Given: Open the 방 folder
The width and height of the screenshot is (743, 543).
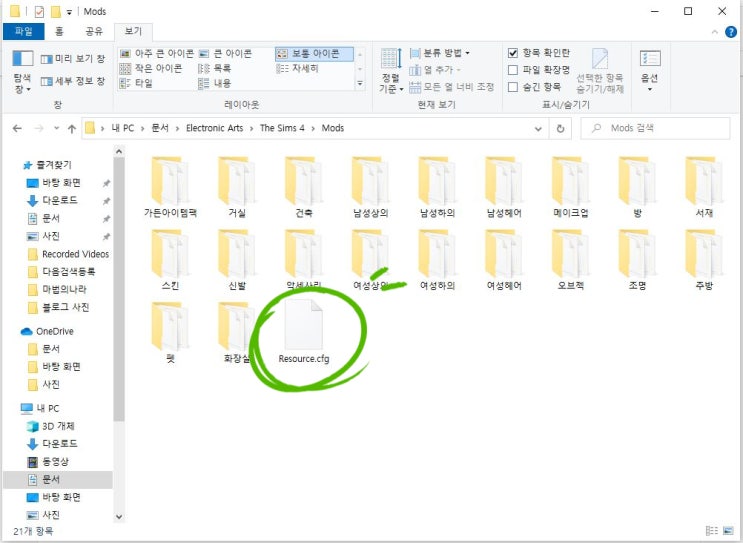Looking at the screenshot, I should click(637, 188).
